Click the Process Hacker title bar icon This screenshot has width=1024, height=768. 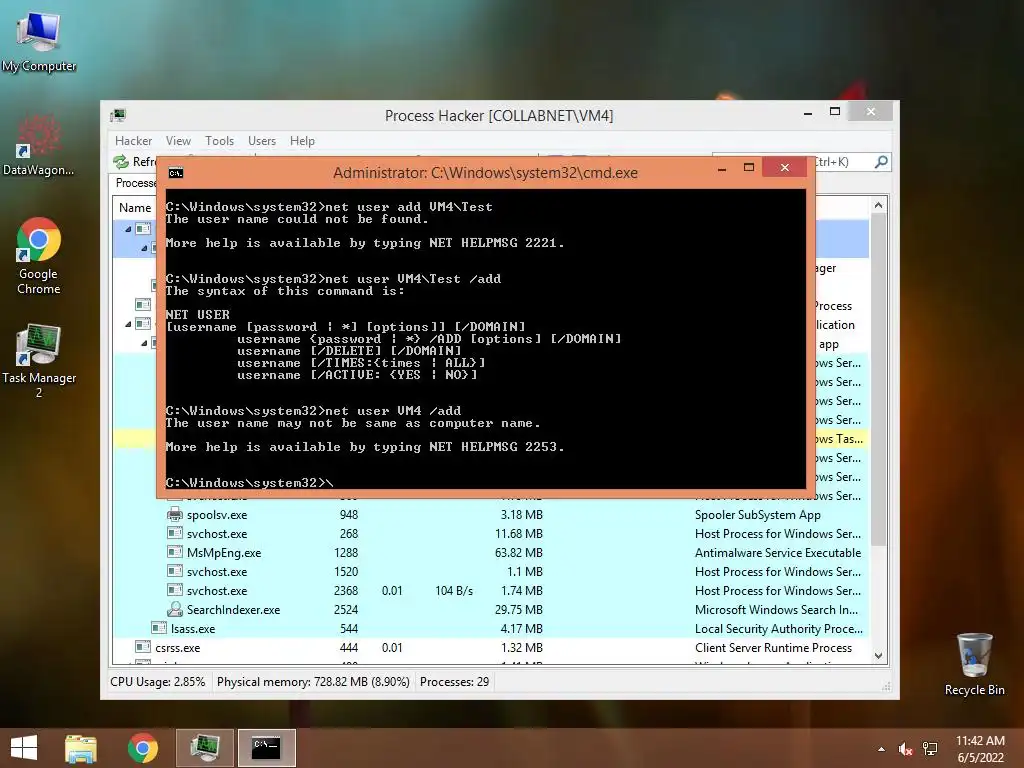(x=118, y=116)
